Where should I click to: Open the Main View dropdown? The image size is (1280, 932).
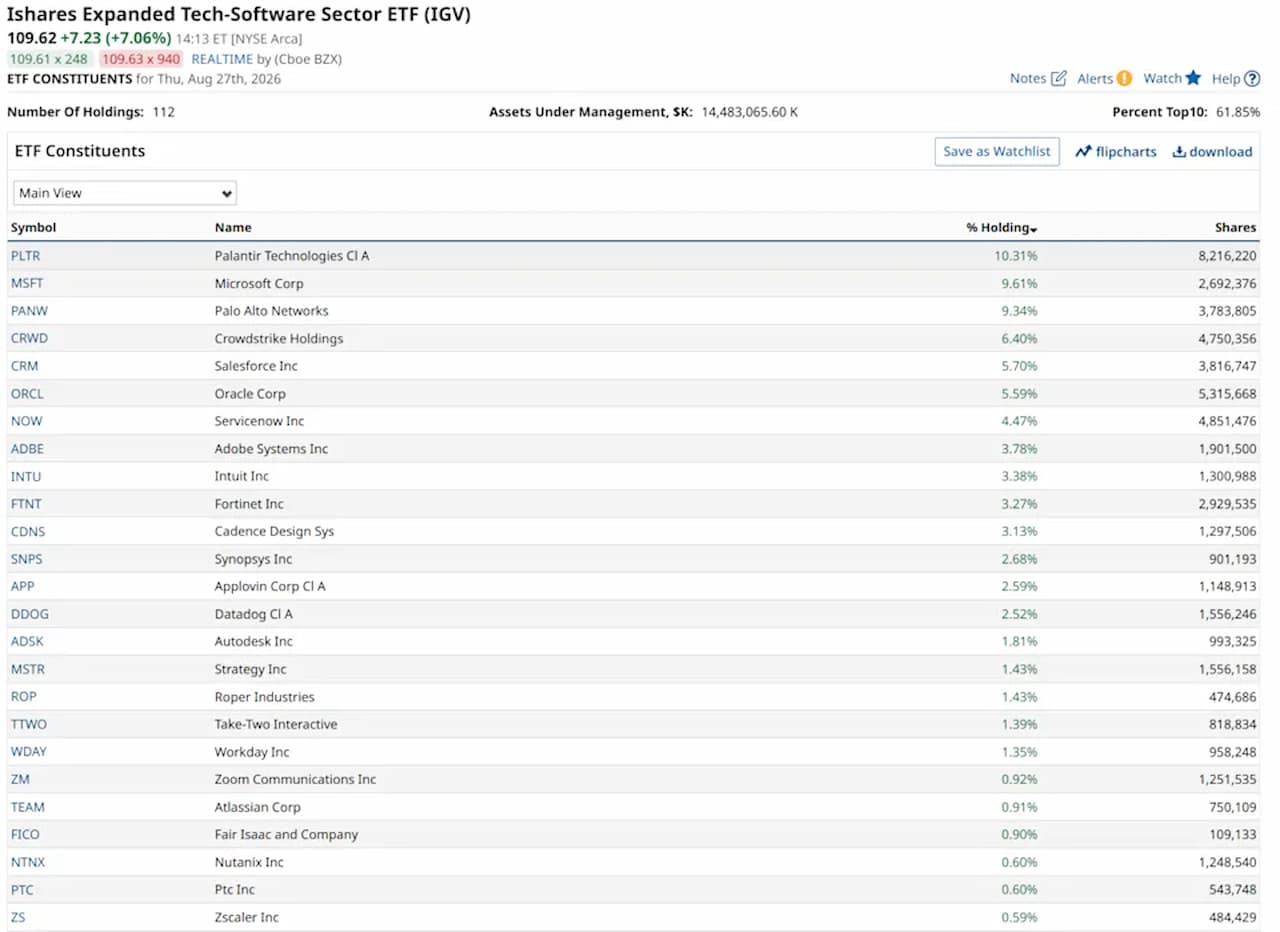coord(125,193)
